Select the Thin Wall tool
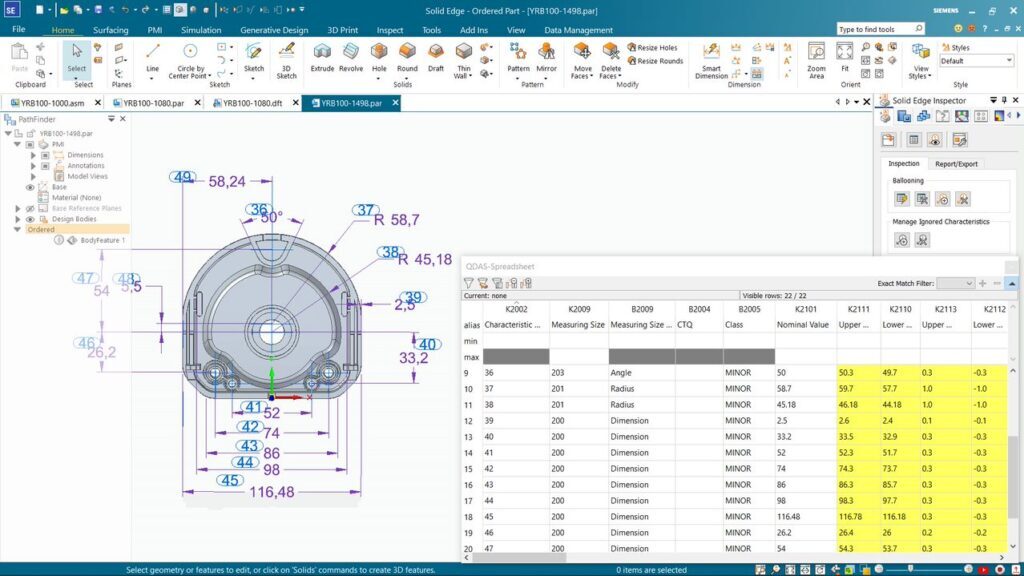The width and height of the screenshot is (1024, 576). [x=464, y=61]
